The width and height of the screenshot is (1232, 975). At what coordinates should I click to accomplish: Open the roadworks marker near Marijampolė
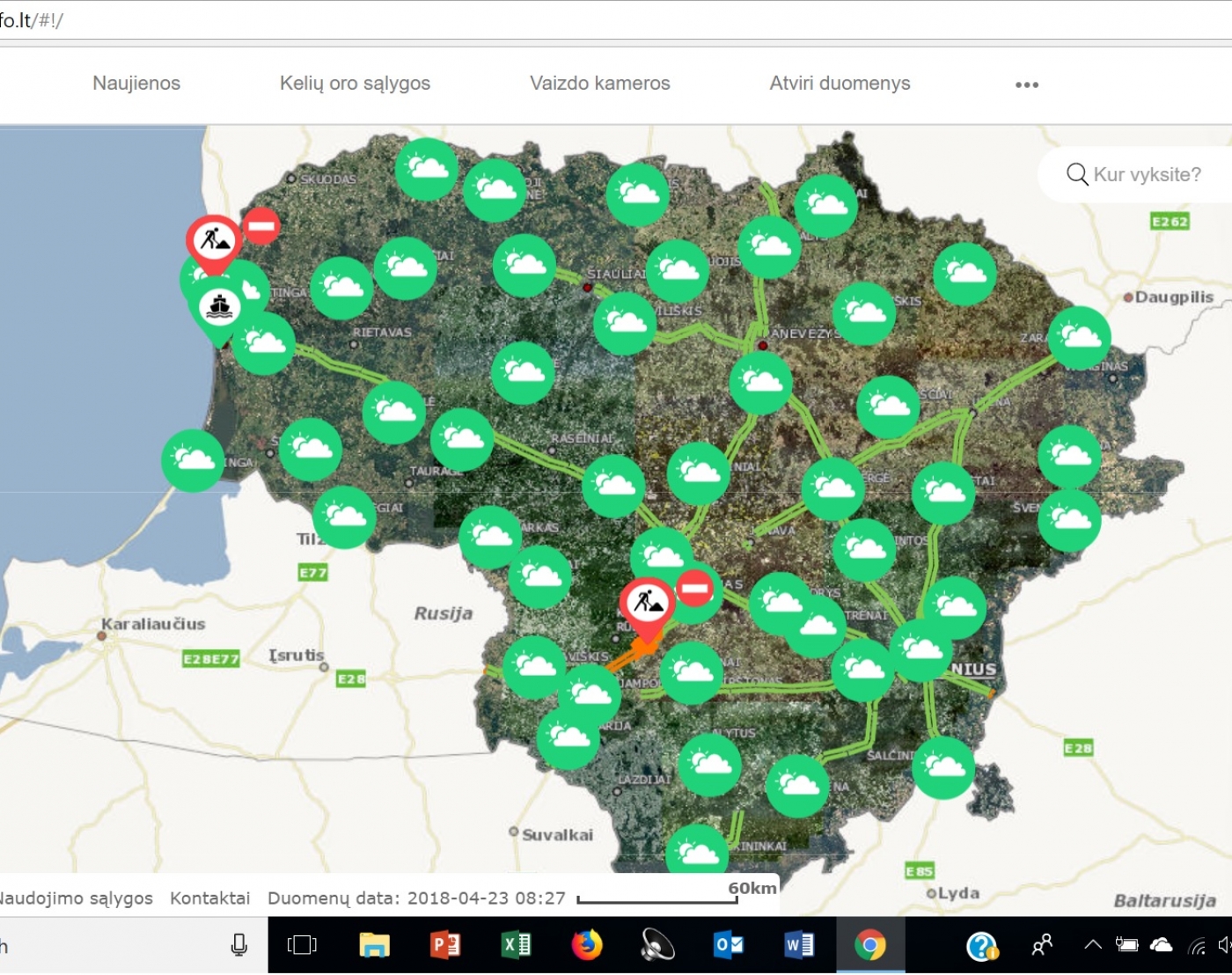pos(647,605)
